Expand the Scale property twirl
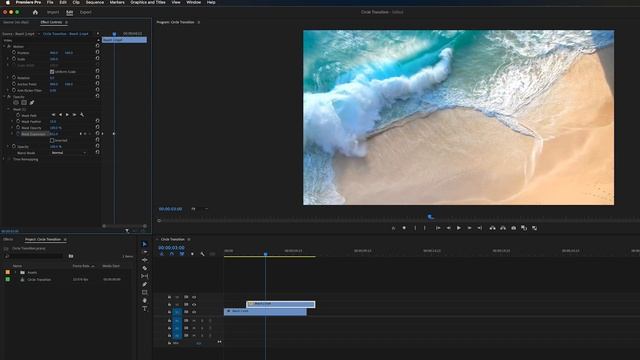The height and width of the screenshot is (360, 640). [x=8, y=59]
